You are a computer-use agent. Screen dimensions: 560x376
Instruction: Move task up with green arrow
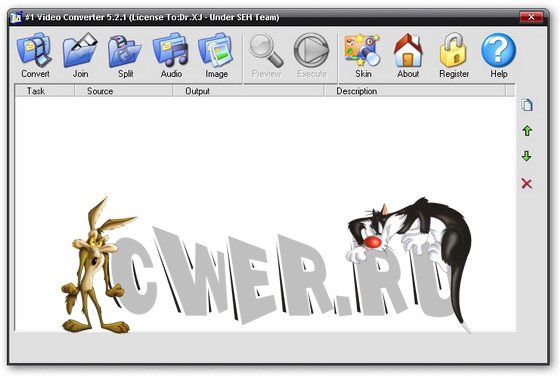tap(527, 131)
